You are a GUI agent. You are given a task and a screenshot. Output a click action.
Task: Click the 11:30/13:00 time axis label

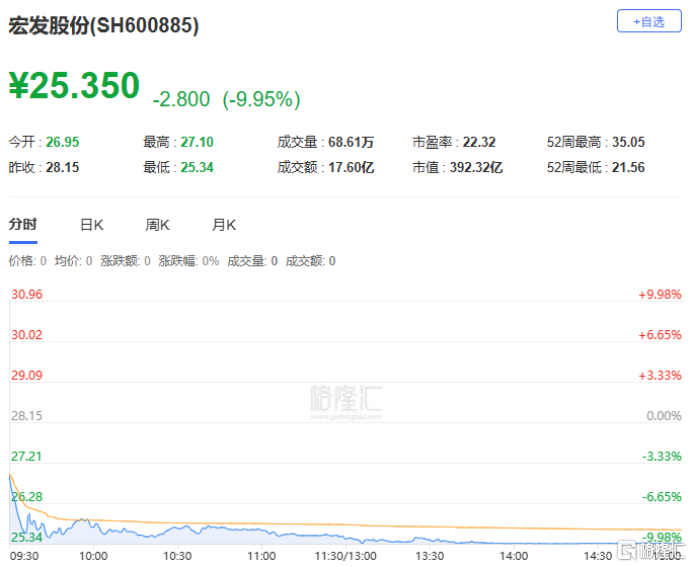pos(346,556)
